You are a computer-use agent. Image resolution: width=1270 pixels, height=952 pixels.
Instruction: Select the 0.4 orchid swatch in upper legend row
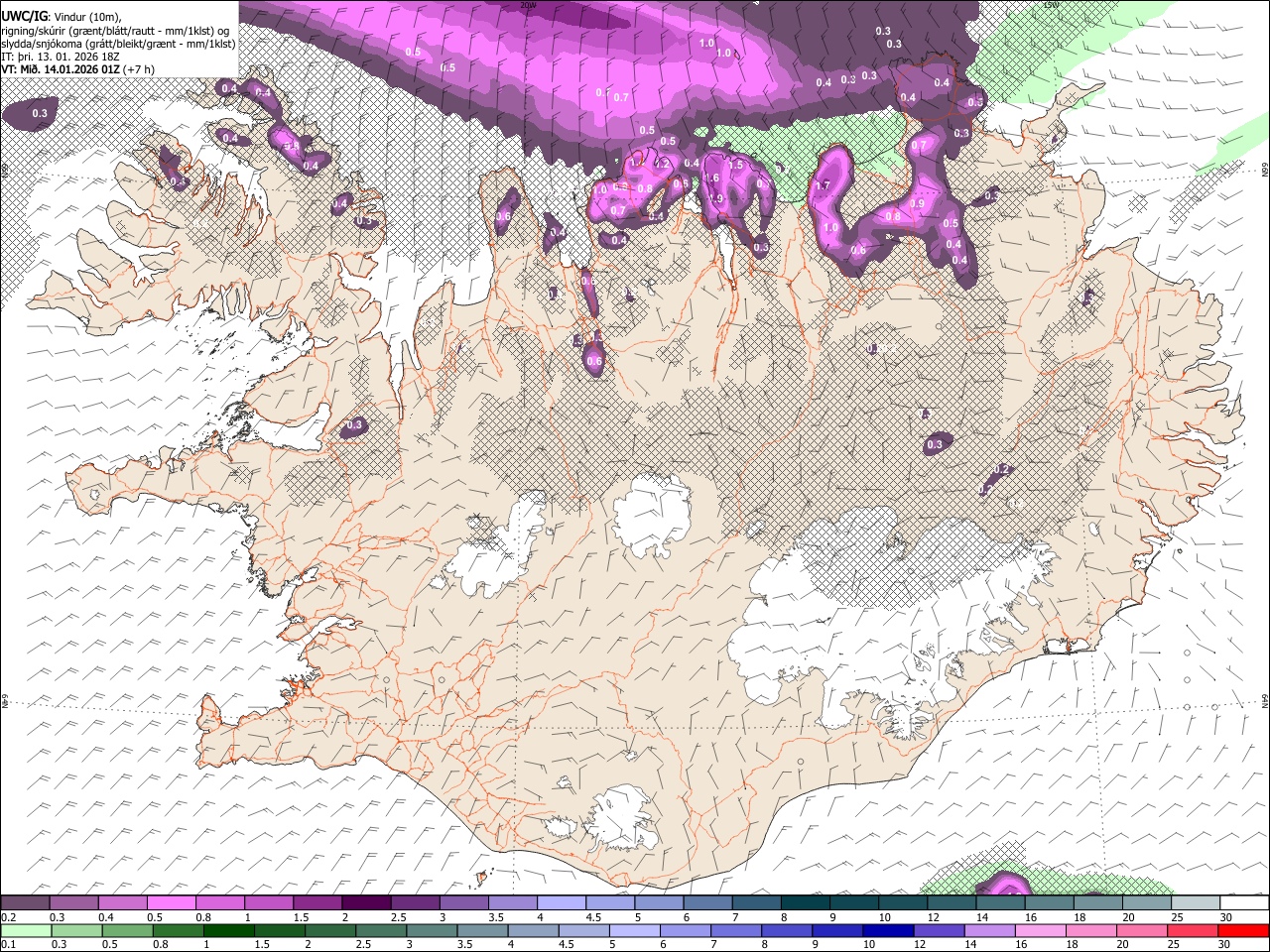point(122,903)
